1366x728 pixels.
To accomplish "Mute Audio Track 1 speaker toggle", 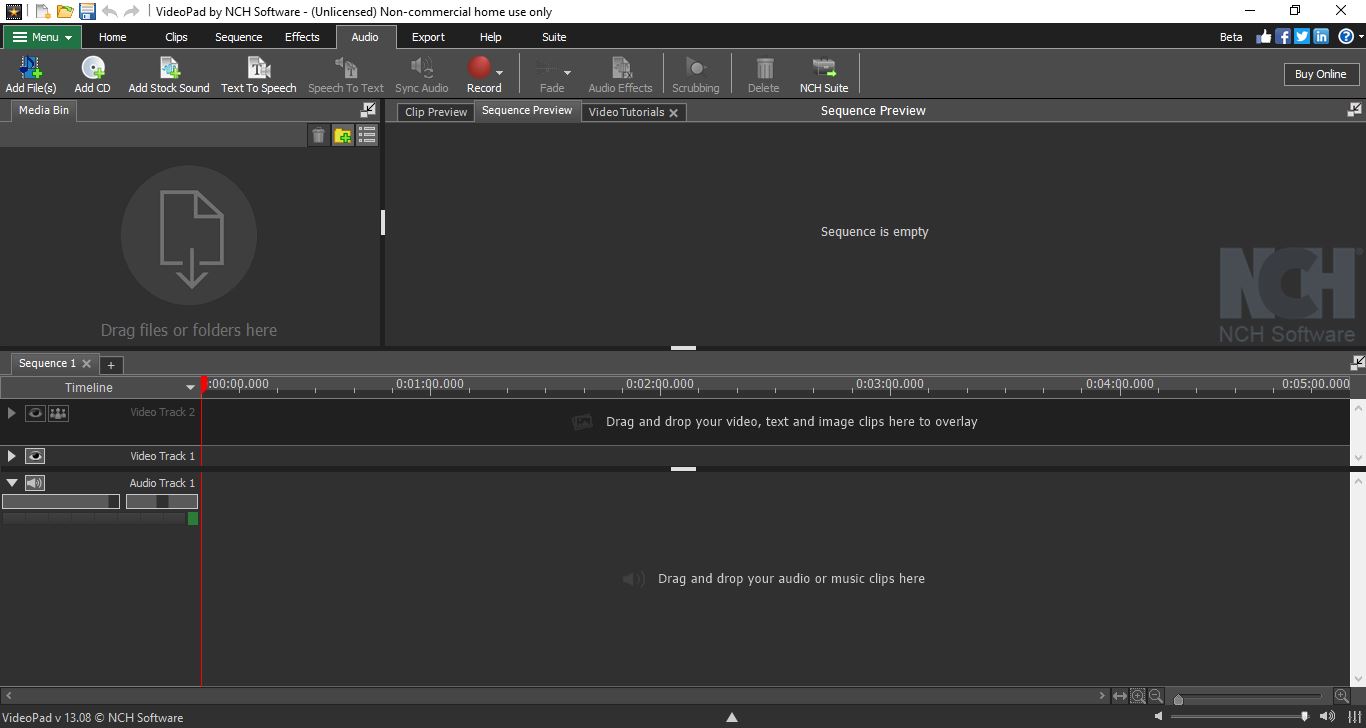I will (35, 483).
